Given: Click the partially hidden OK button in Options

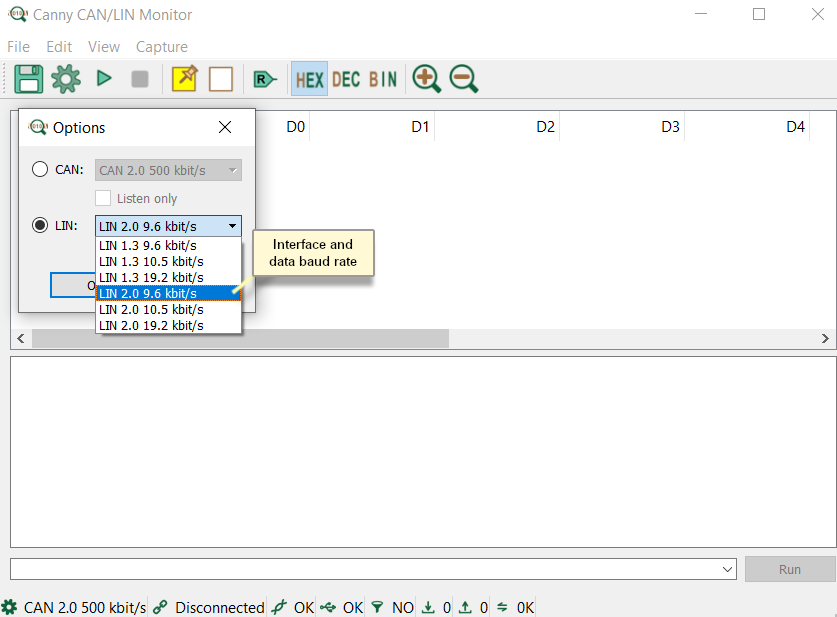Looking at the screenshot, I should coord(73,285).
